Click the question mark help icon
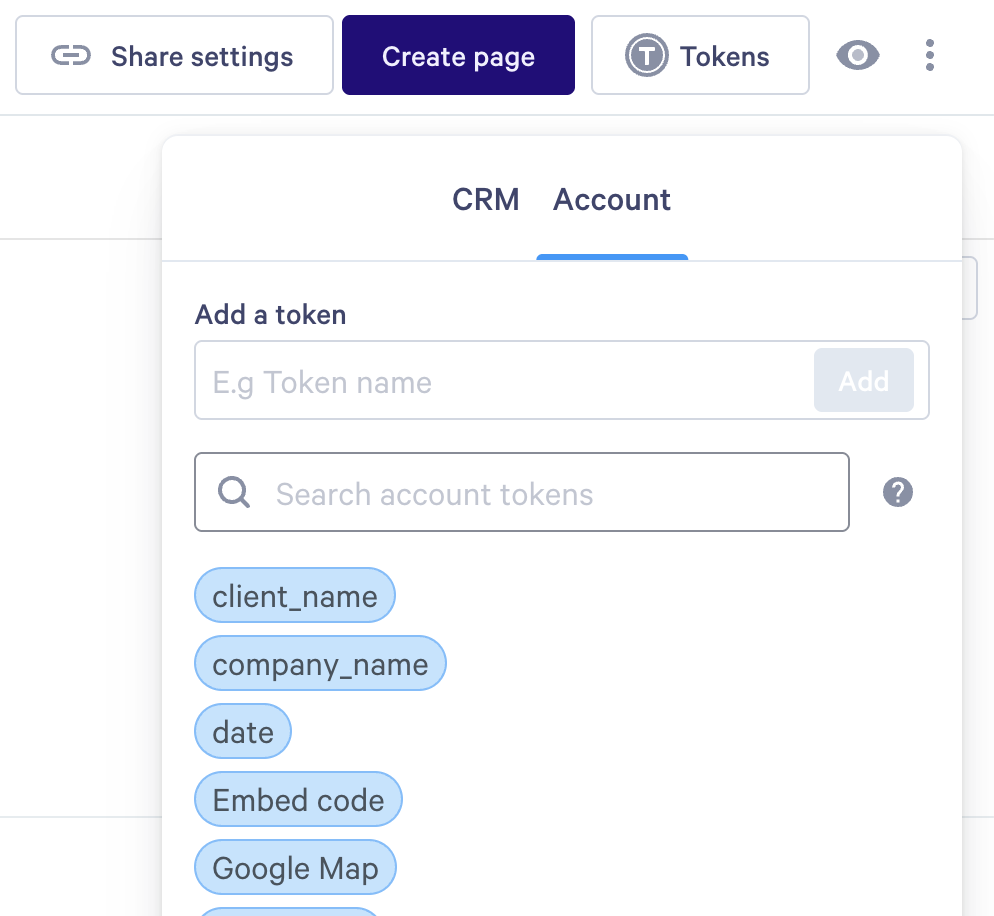 pos(898,492)
